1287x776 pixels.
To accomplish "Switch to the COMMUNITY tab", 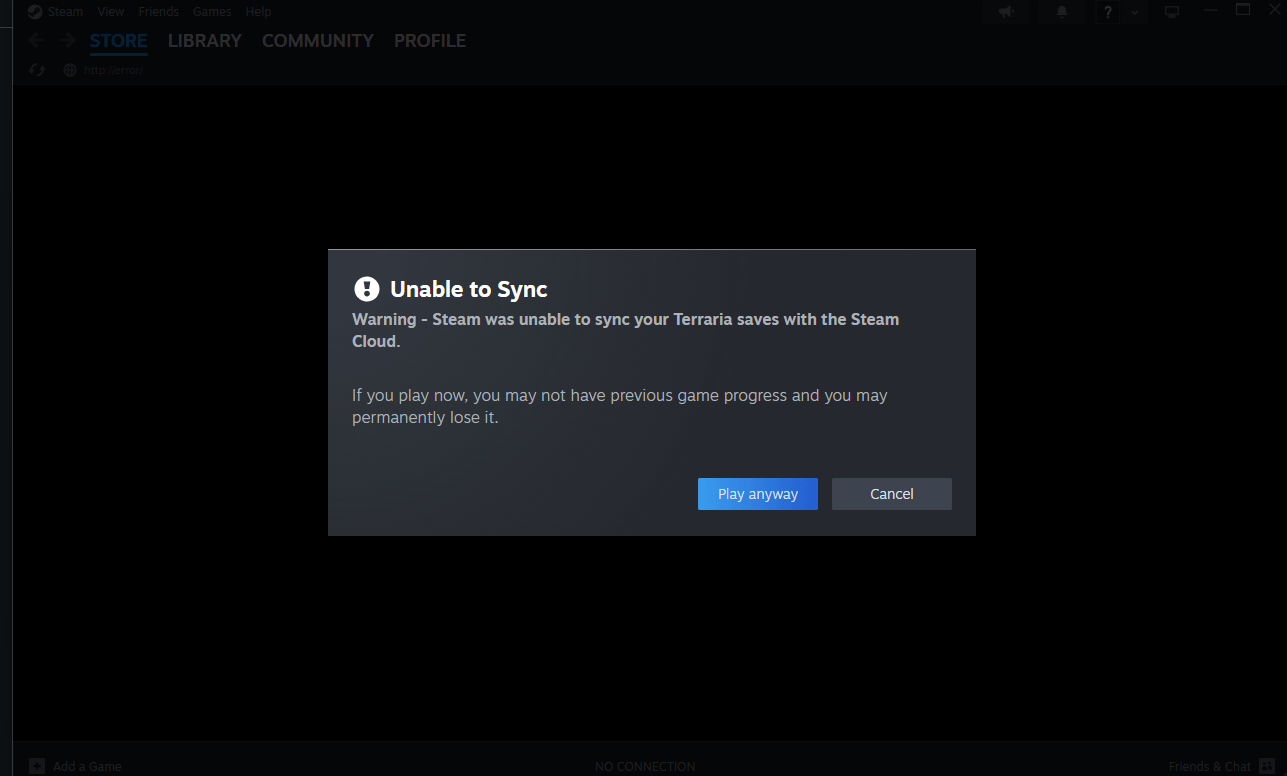I will 318,41.
